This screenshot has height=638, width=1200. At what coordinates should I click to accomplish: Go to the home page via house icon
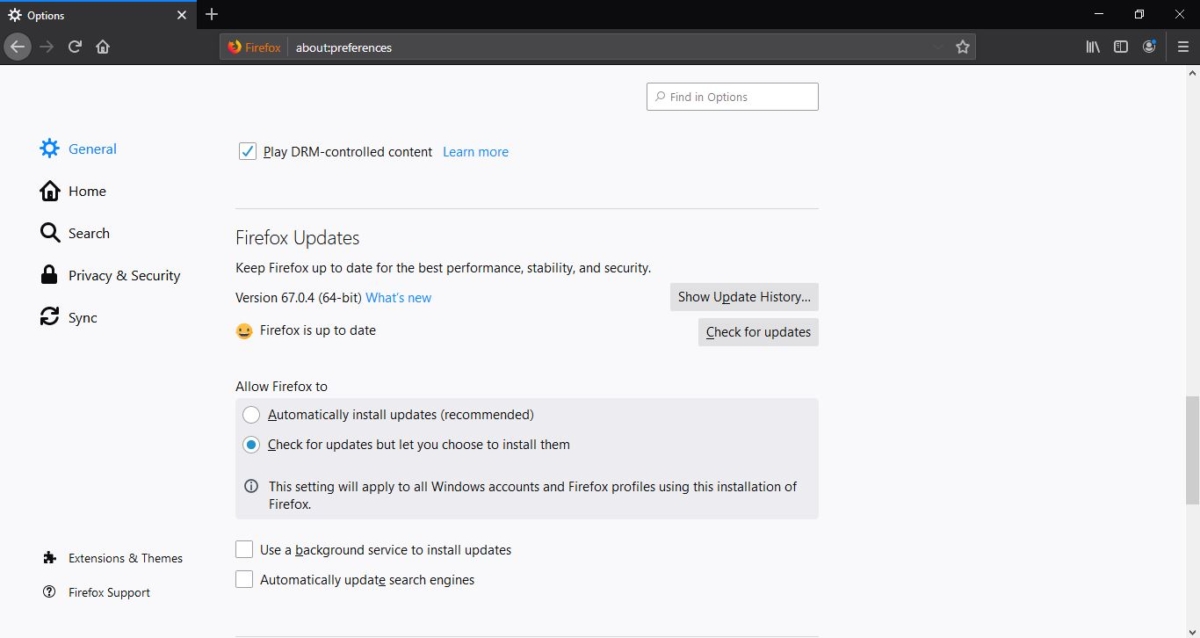coord(102,47)
